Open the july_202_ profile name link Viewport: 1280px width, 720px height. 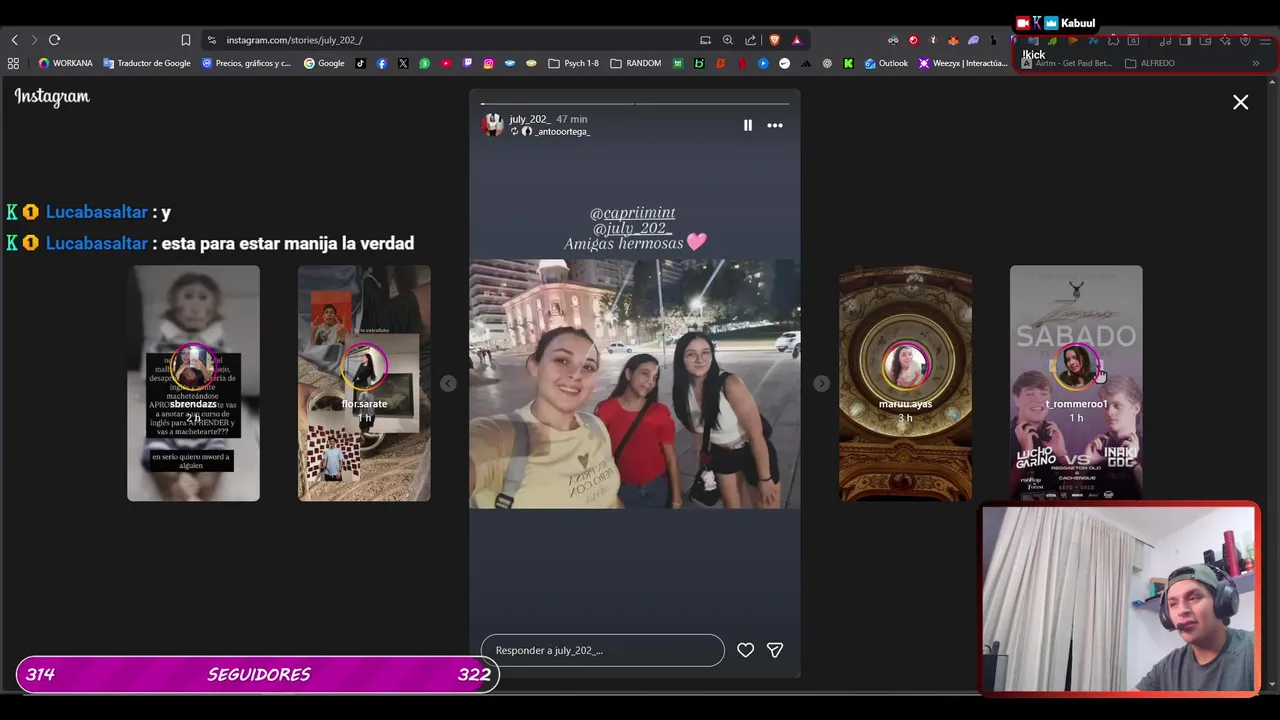(530, 119)
